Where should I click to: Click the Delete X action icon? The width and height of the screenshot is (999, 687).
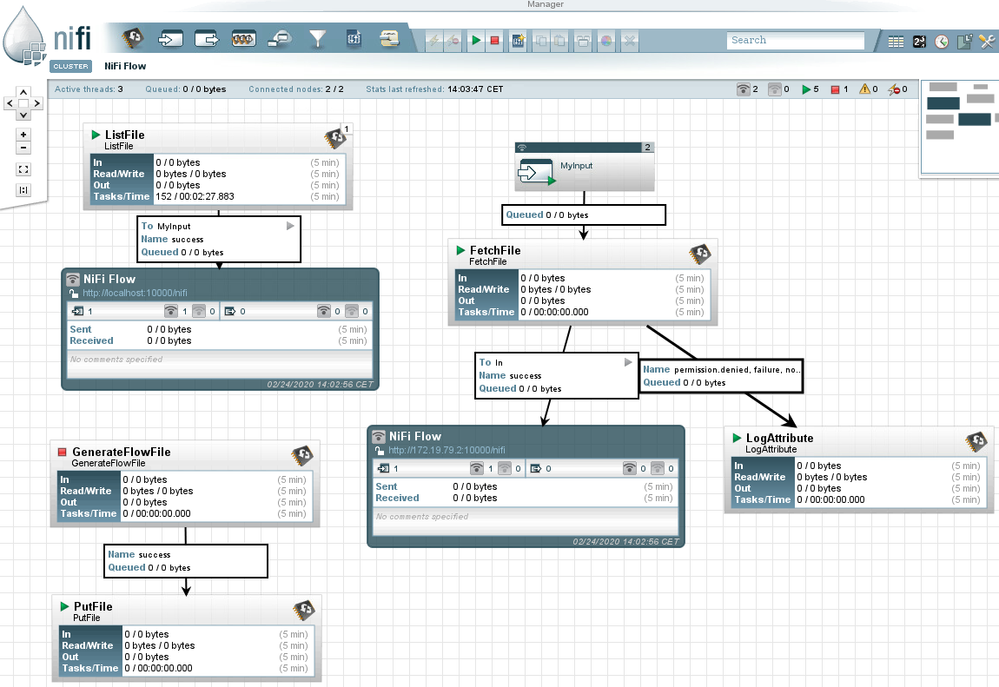click(629, 41)
